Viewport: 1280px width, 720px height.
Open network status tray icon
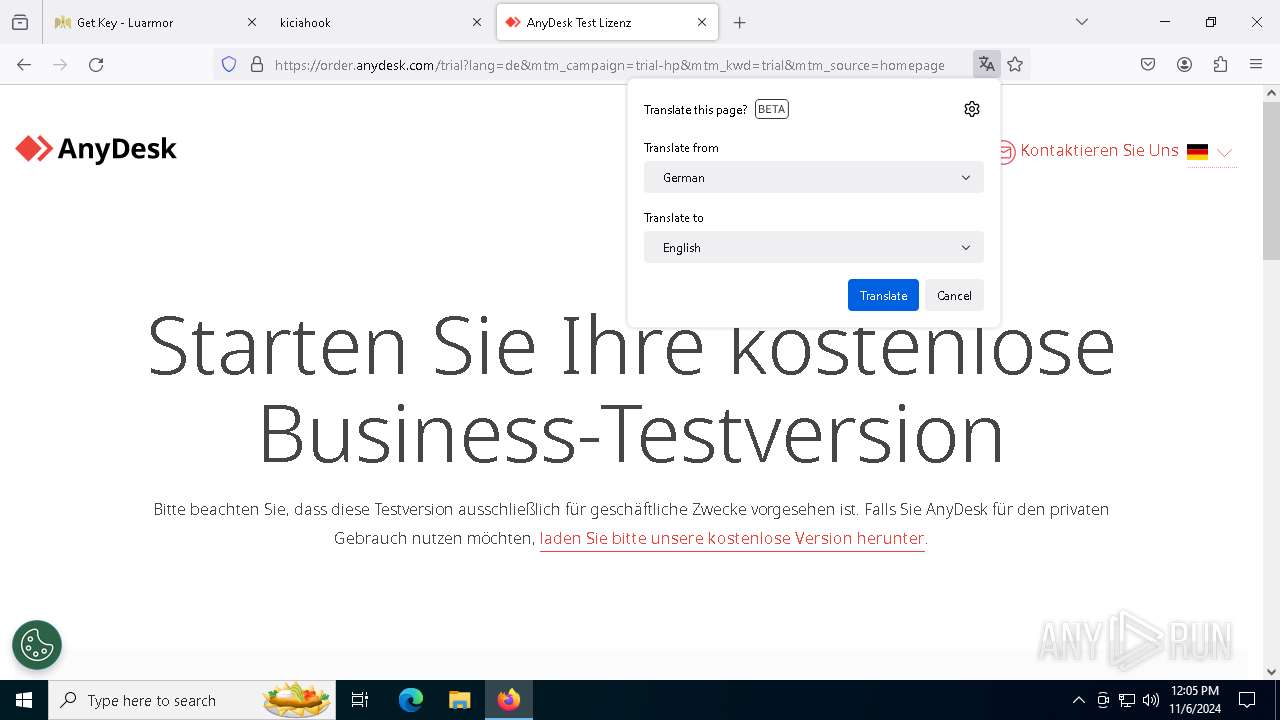click(1127, 700)
